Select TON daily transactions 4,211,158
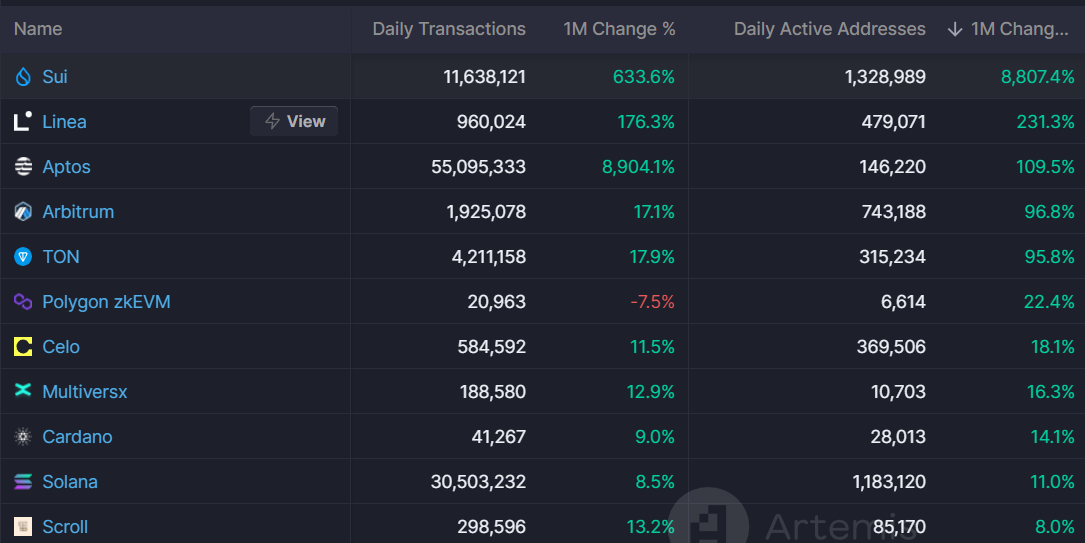The image size is (1085, 543). point(489,257)
